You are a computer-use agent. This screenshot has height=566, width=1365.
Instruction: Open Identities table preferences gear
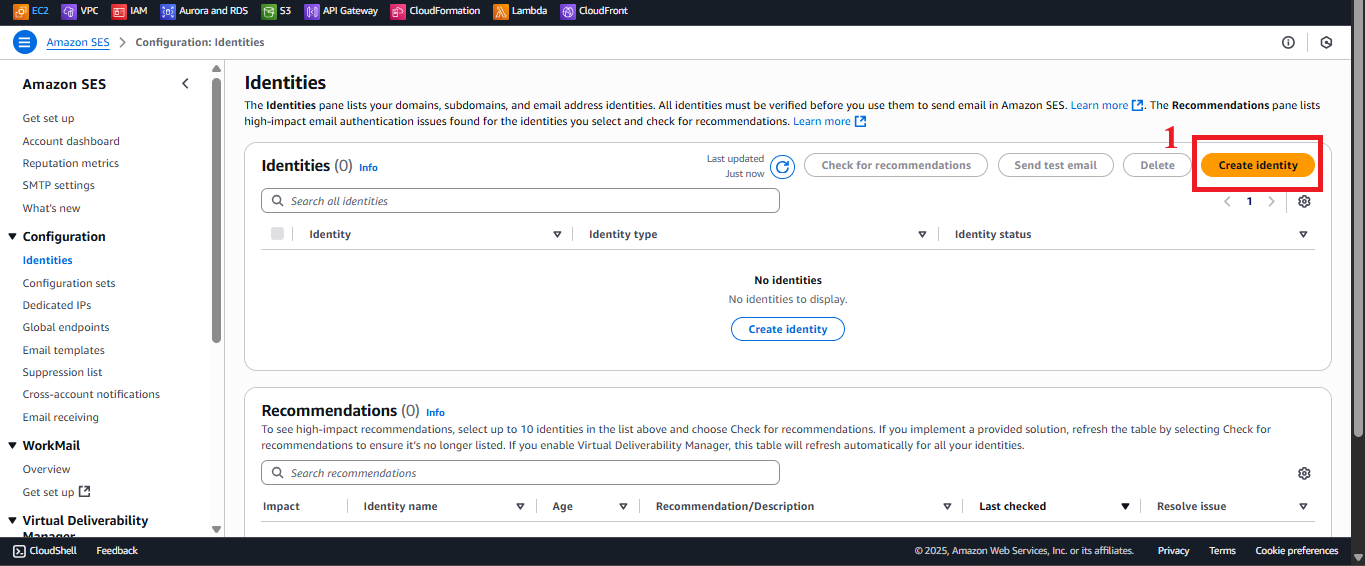click(x=1304, y=201)
